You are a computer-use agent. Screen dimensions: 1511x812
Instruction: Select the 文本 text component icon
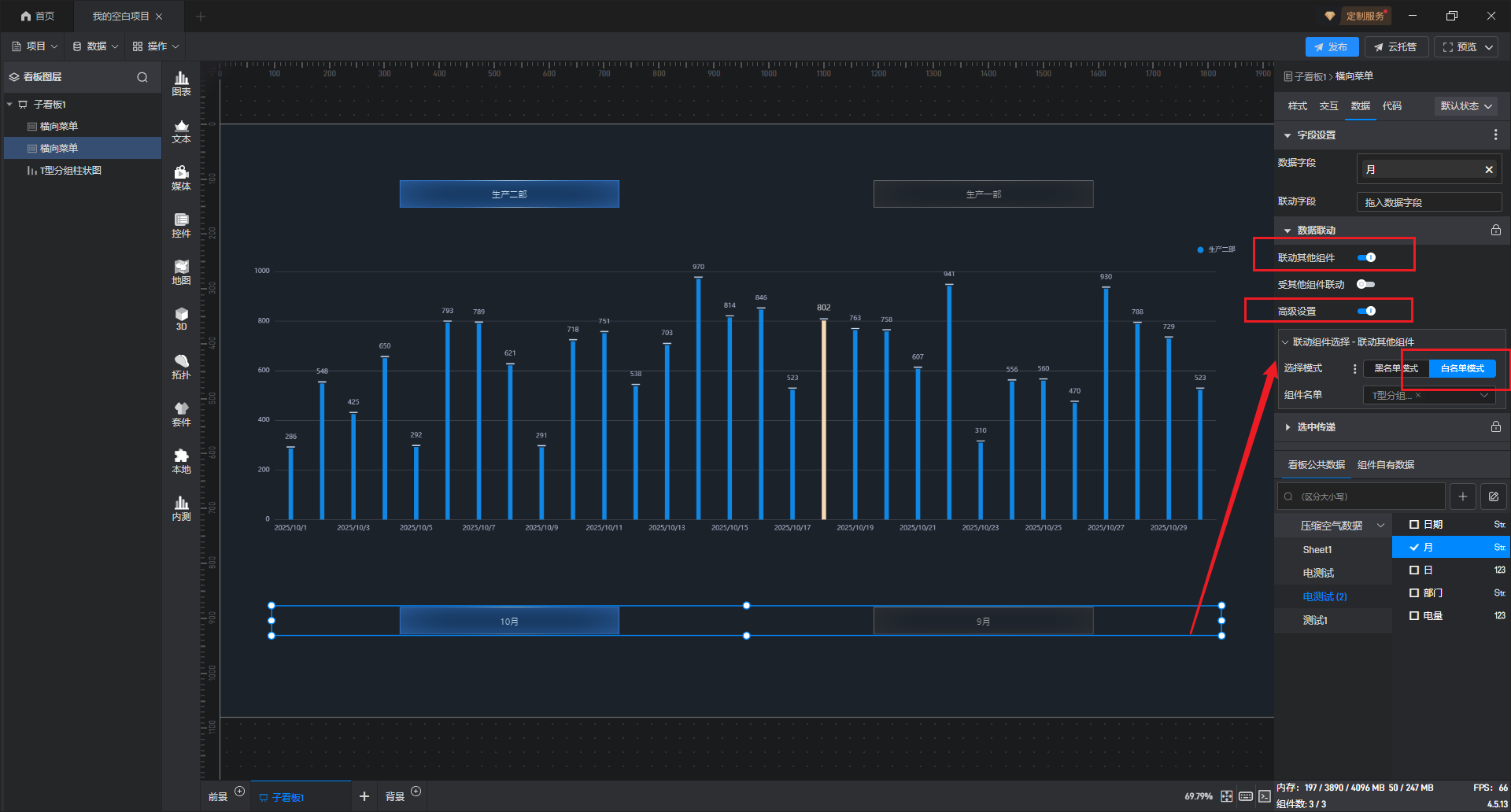[181, 131]
